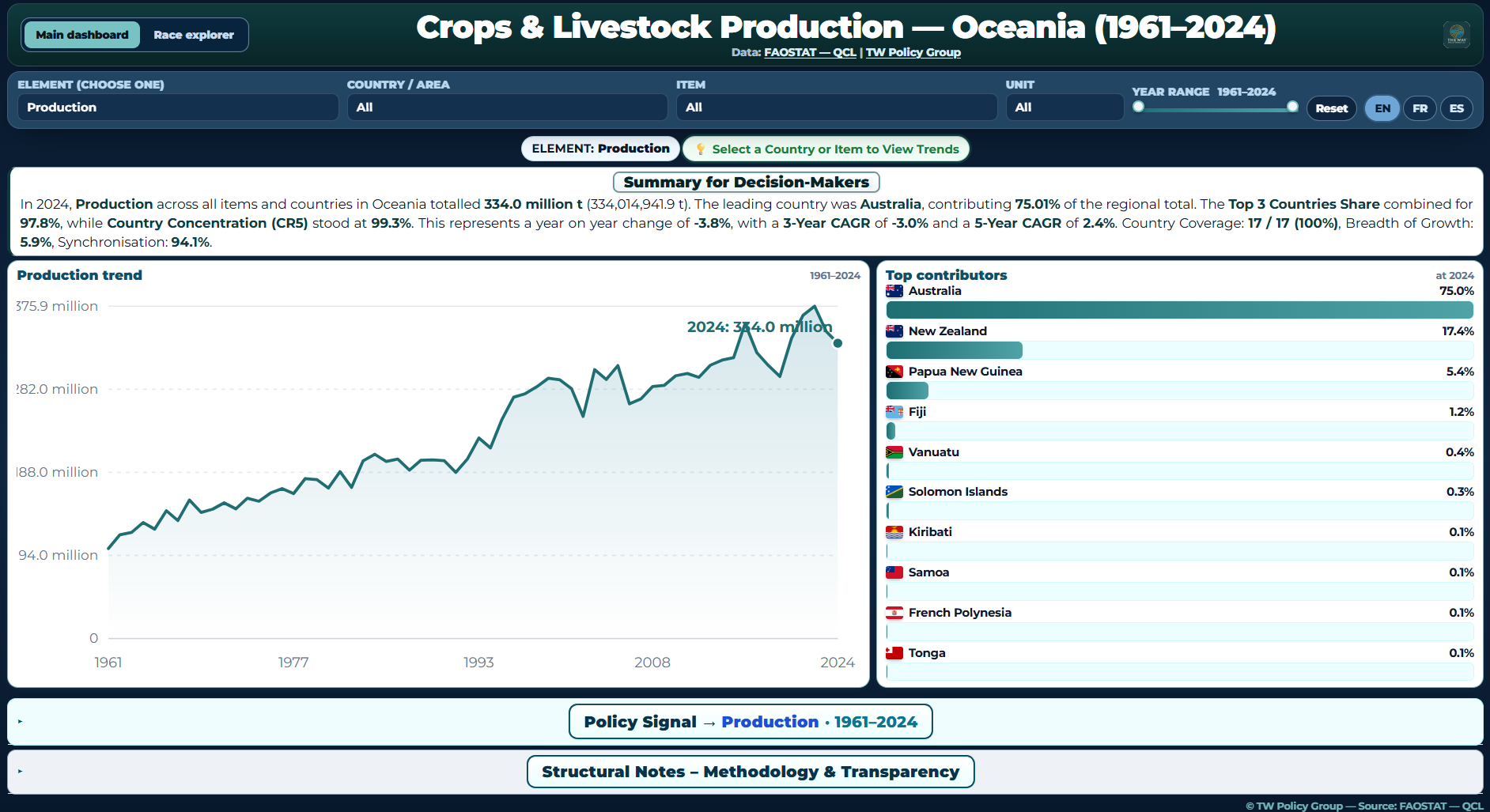
Task: Select the Kiribati contributor label
Action: tap(930, 532)
